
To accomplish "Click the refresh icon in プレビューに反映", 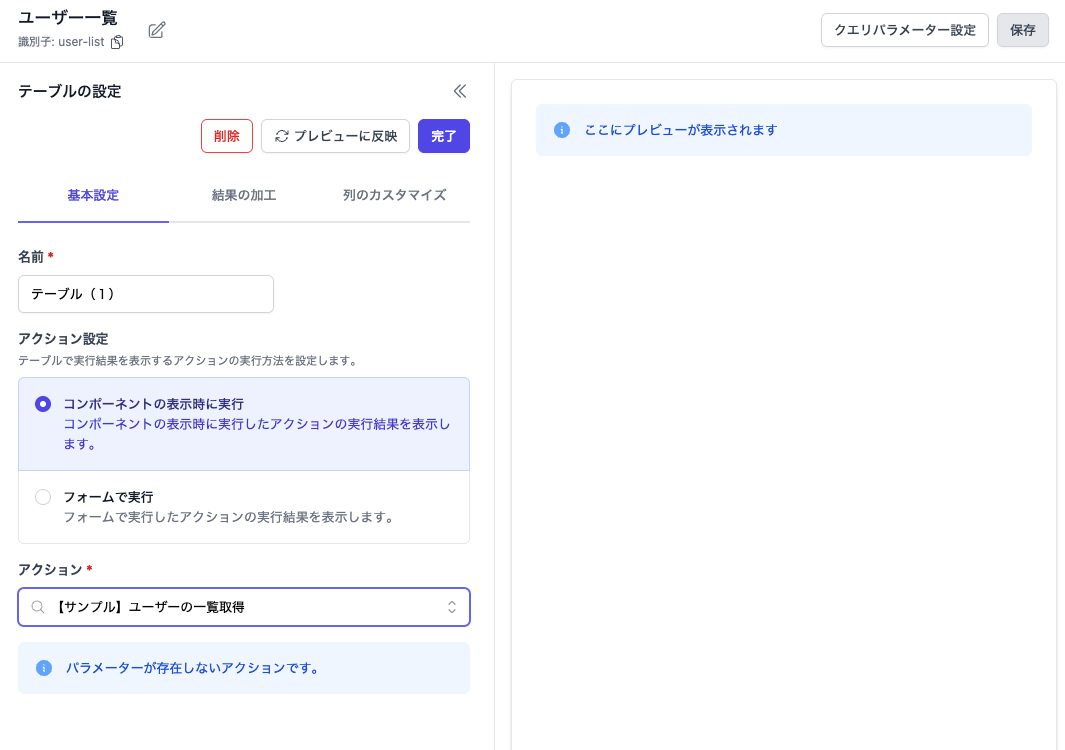I will [282, 136].
